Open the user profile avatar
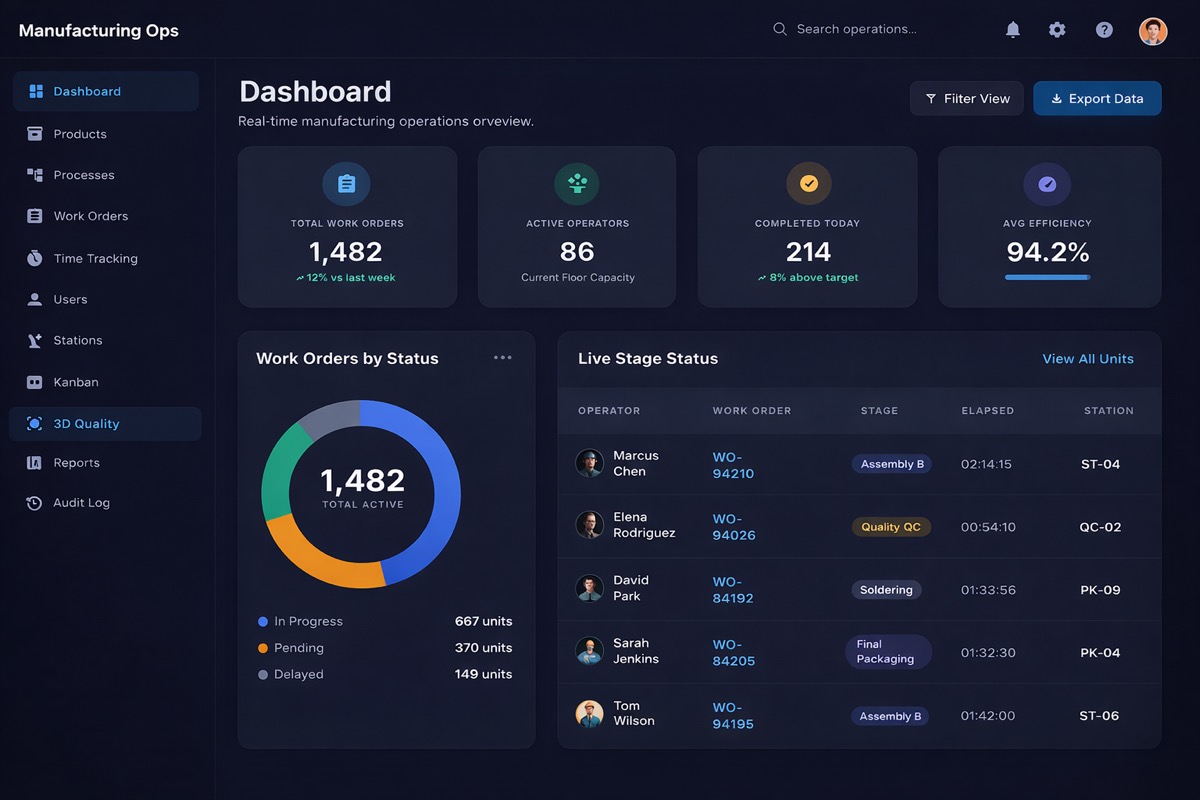Screen dimensions: 1200x800 (x=1153, y=30)
